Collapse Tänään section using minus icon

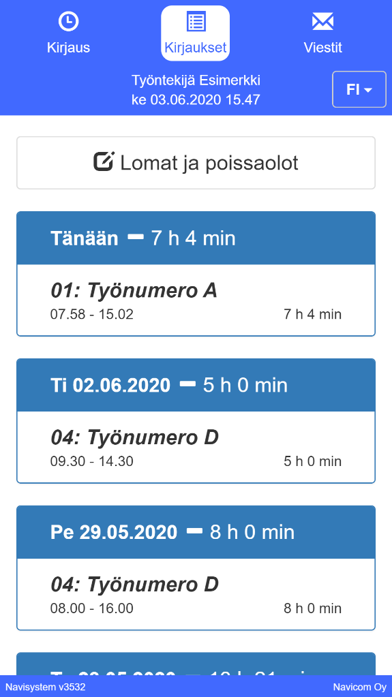pos(136,237)
